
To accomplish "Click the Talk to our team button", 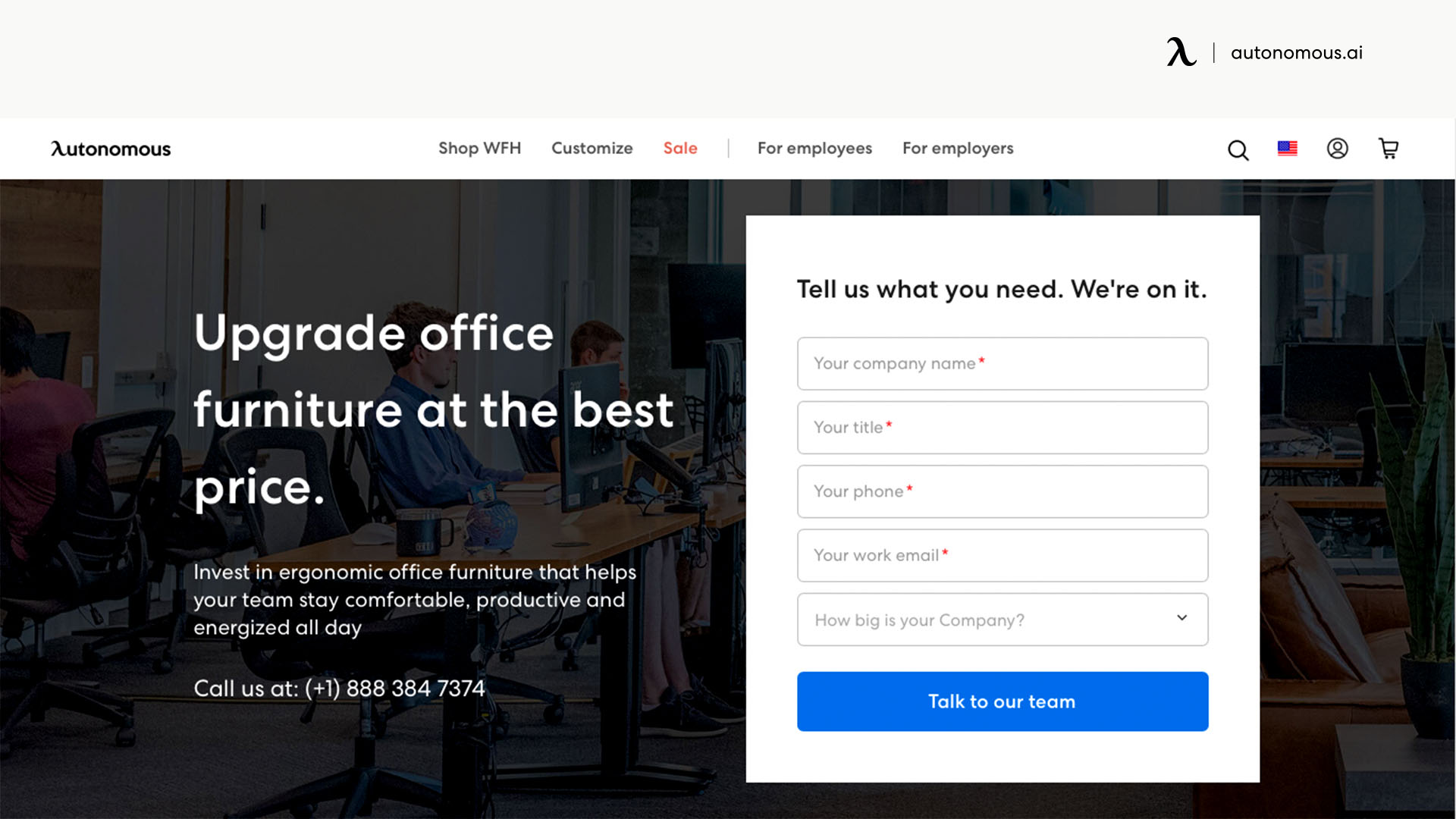I will point(1002,701).
